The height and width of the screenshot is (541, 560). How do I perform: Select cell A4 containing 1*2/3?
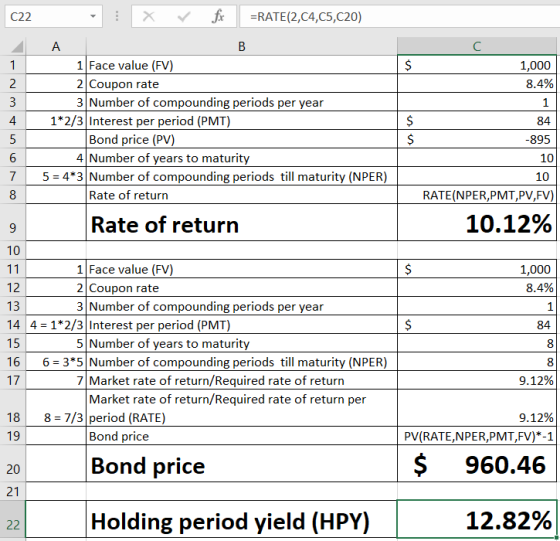[56, 121]
